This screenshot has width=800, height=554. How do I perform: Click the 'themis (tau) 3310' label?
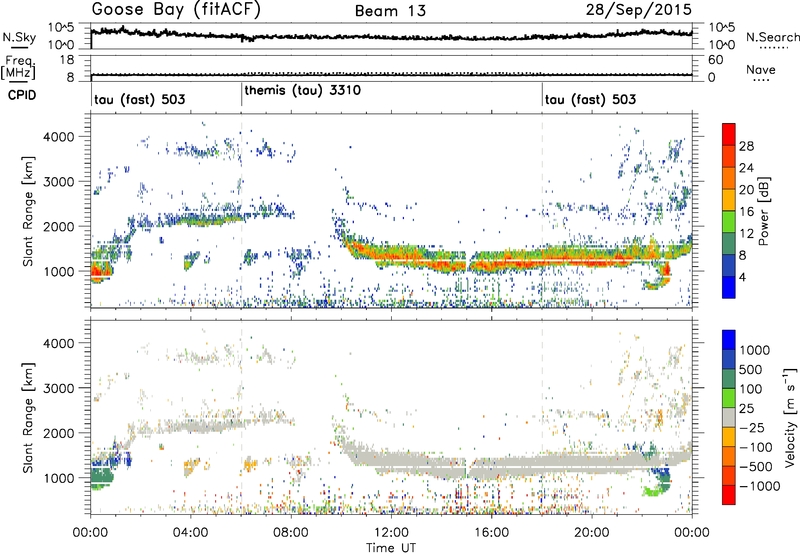pos(303,90)
